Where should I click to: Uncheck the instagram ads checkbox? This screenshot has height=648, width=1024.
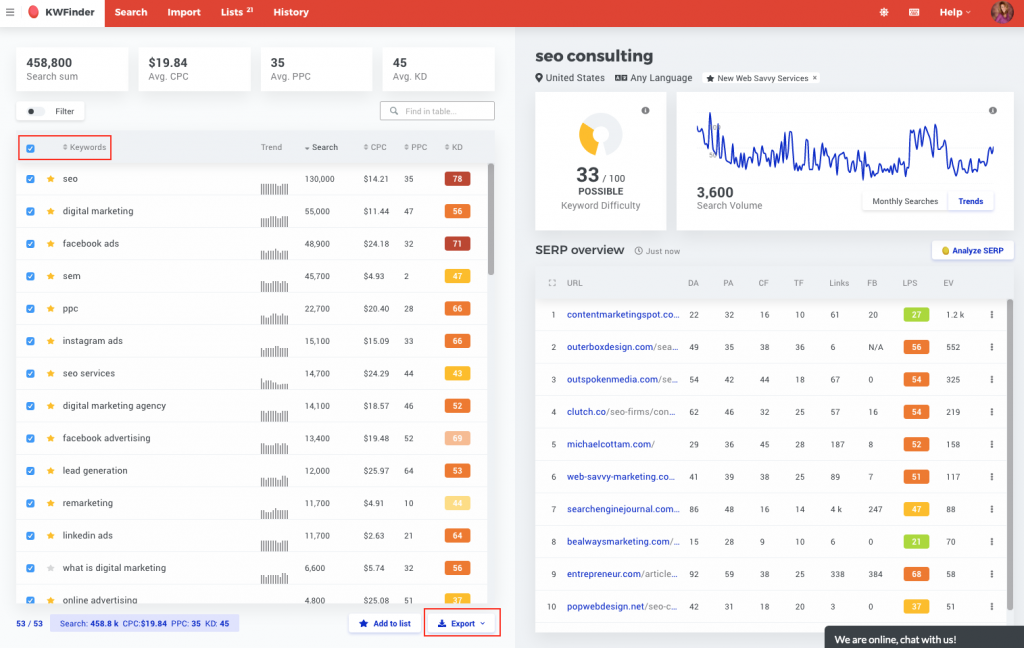tap(31, 341)
